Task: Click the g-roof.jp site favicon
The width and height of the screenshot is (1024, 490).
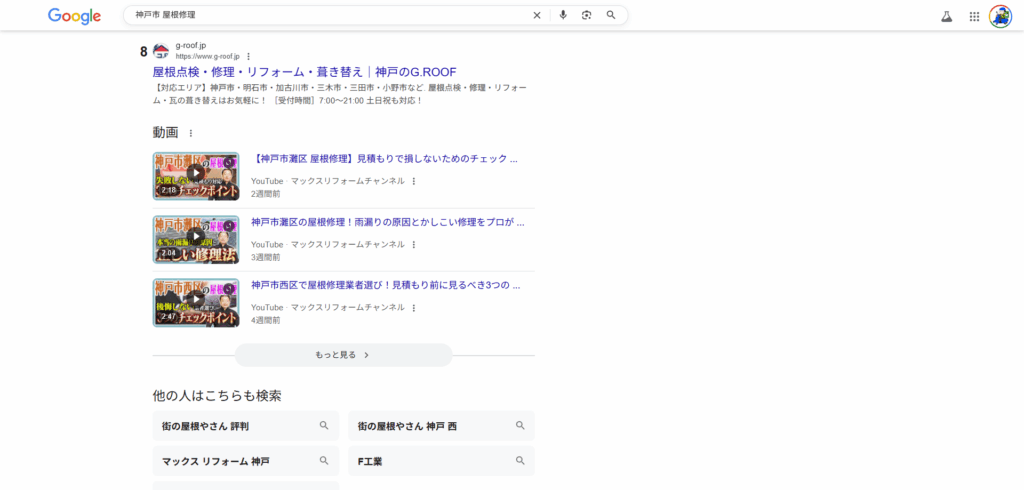Action: click(160, 51)
